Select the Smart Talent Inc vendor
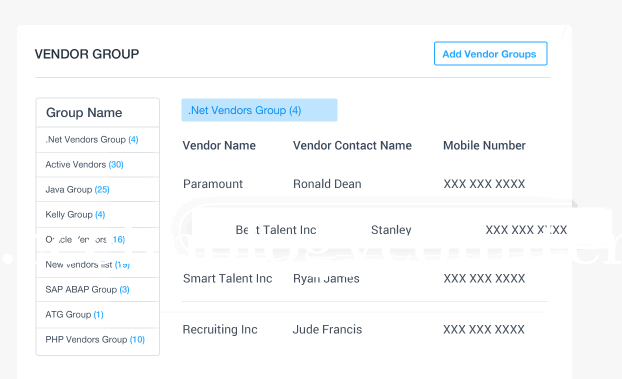This screenshot has width=622, height=379. click(x=228, y=279)
